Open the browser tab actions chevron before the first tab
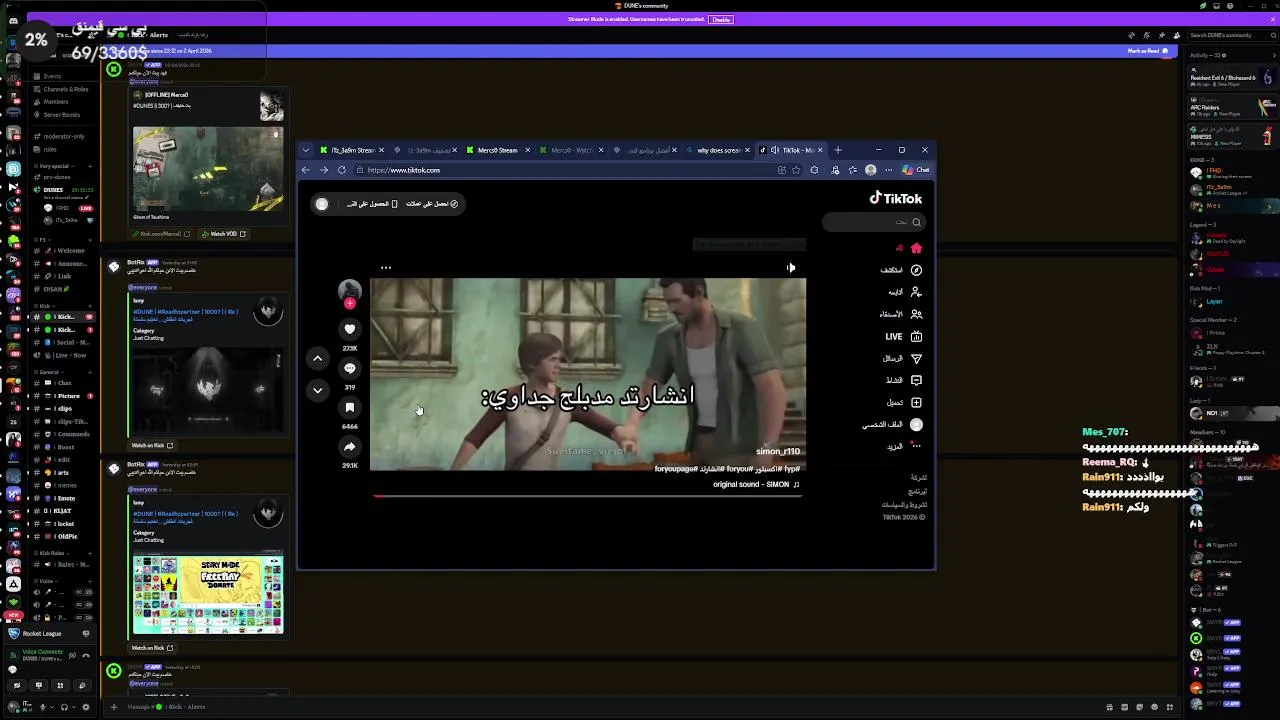This screenshot has width=1280, height=720. pyautogui.click(x=306, y=150)
